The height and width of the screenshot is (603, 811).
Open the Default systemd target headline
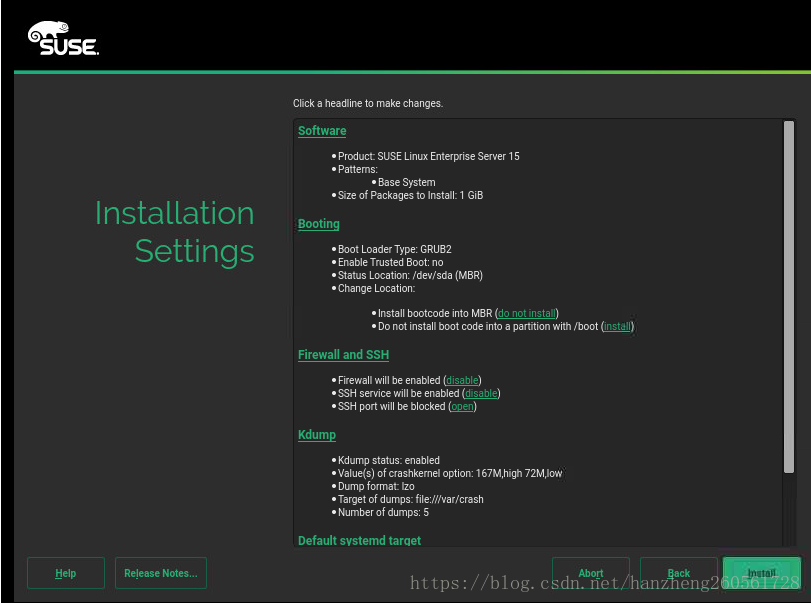point(359,540)
